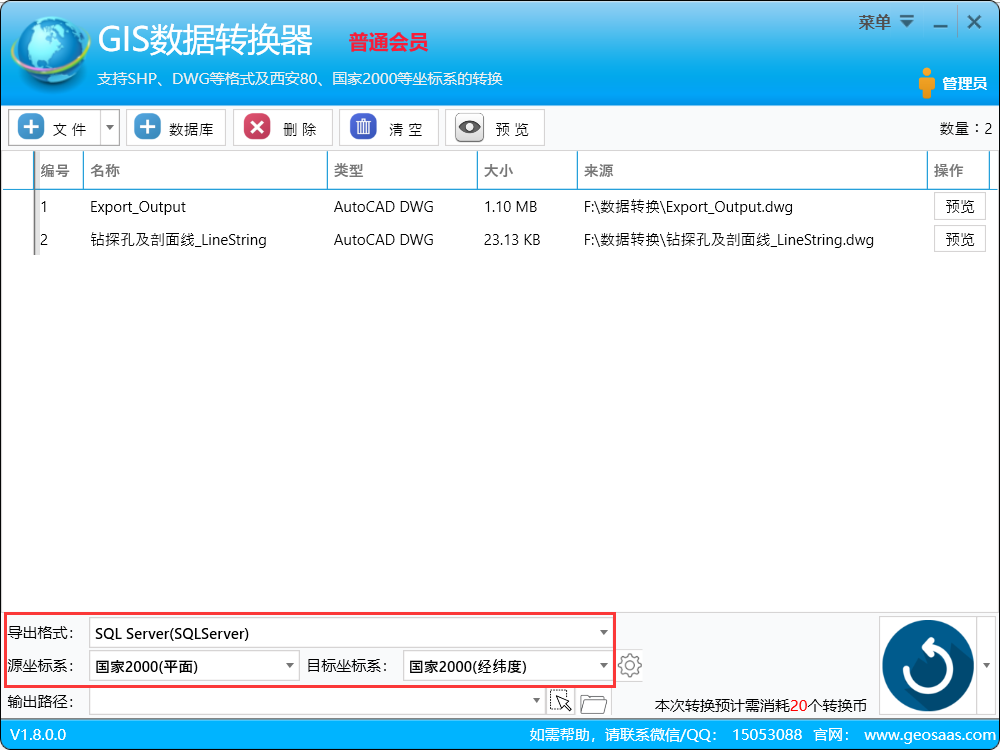Click the add file plus icon
Screen dimensions: 1000x750
pyautogui.click(x=31, y=127)
